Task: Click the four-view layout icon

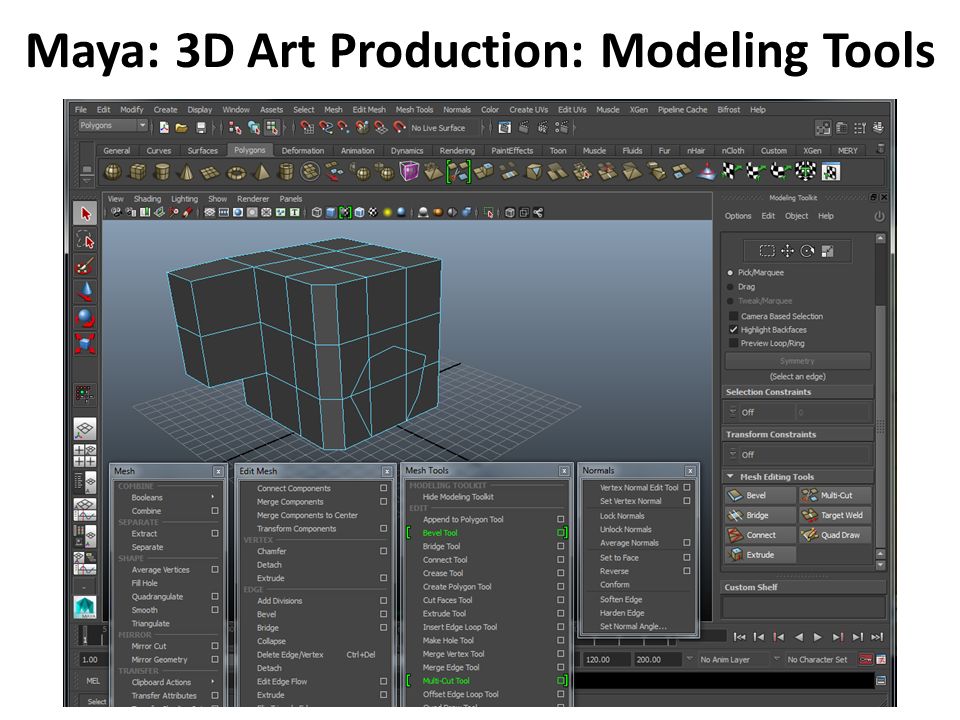Action: [85, 456]
